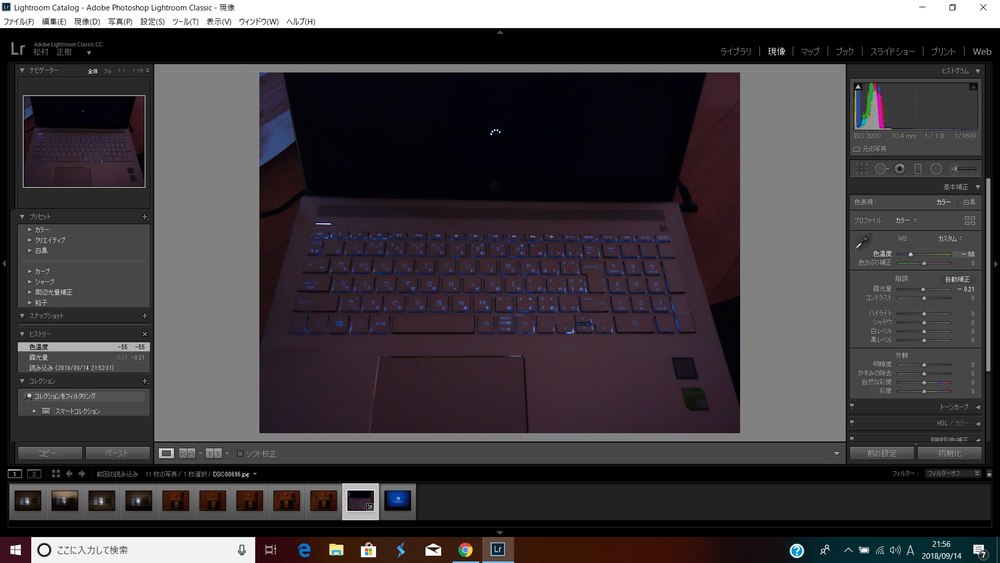
Task: Switch to Loupe view mode in toolbar
Action: [x=166, y=453]
